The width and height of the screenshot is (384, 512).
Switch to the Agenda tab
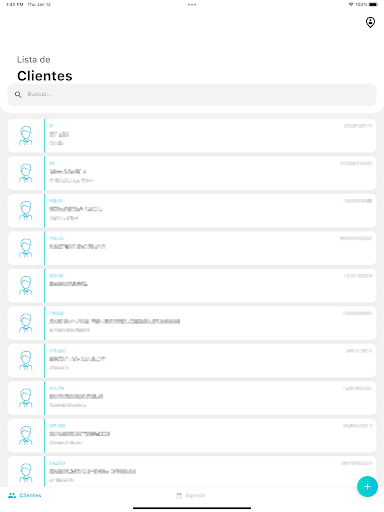(191, 495)
